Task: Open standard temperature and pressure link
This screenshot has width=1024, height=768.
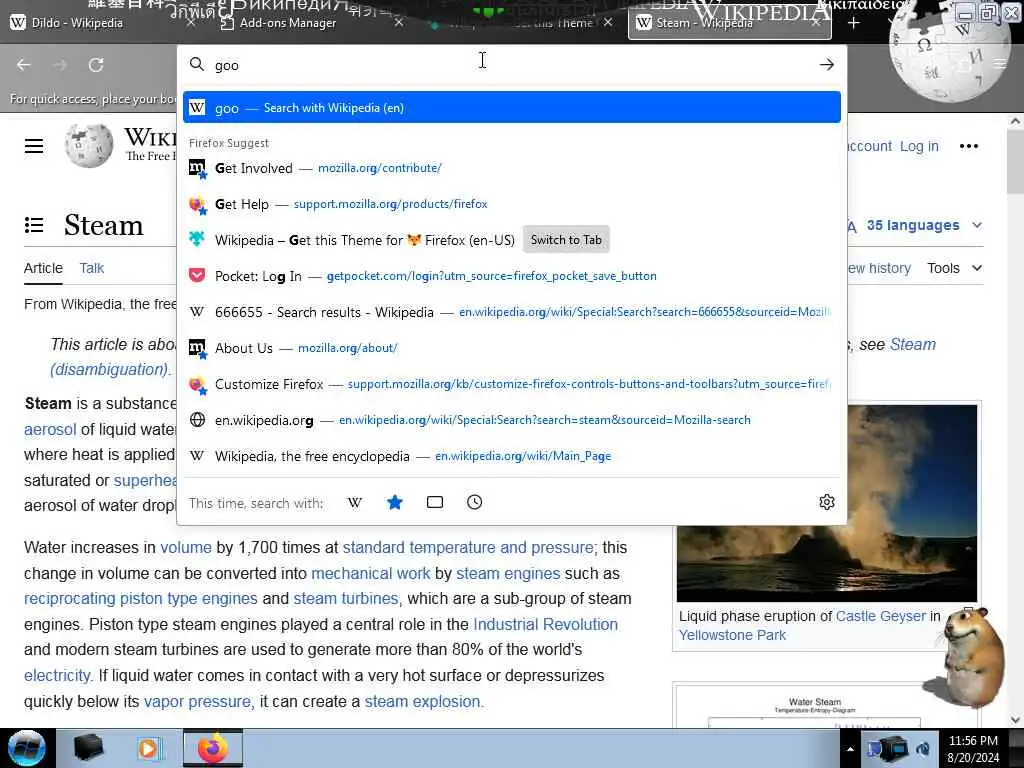Action: point(468,547)
